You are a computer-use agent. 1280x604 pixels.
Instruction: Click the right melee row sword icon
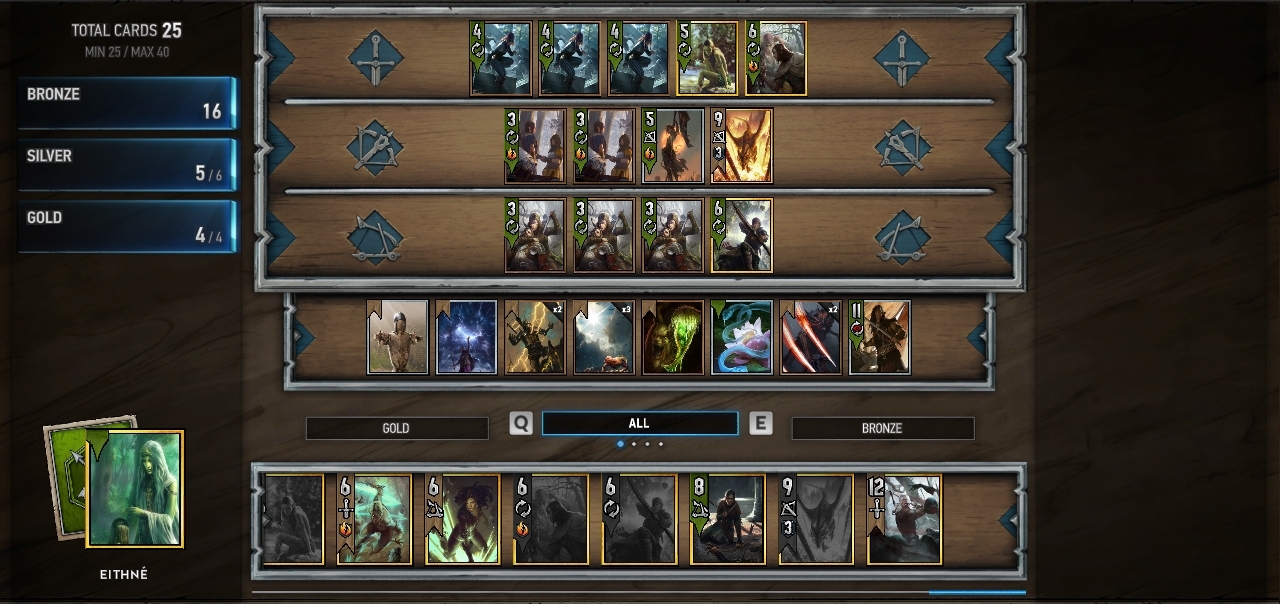coord(901,58)
